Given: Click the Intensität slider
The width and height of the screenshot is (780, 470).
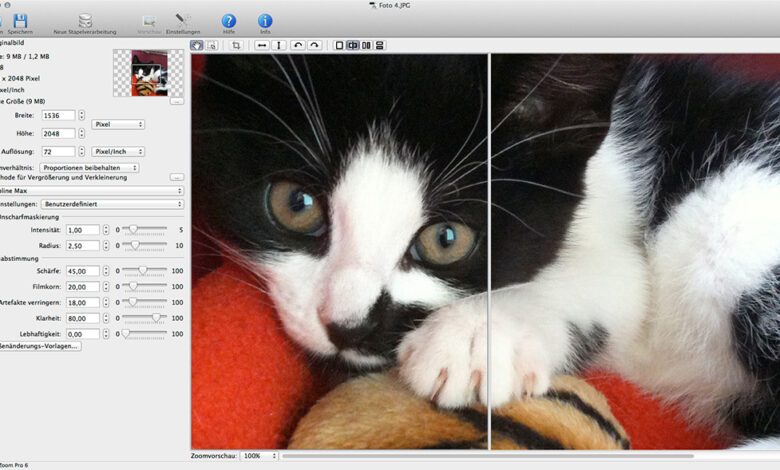Looking at the screenshot, I should pyautogui.click(x=144, y=229).
